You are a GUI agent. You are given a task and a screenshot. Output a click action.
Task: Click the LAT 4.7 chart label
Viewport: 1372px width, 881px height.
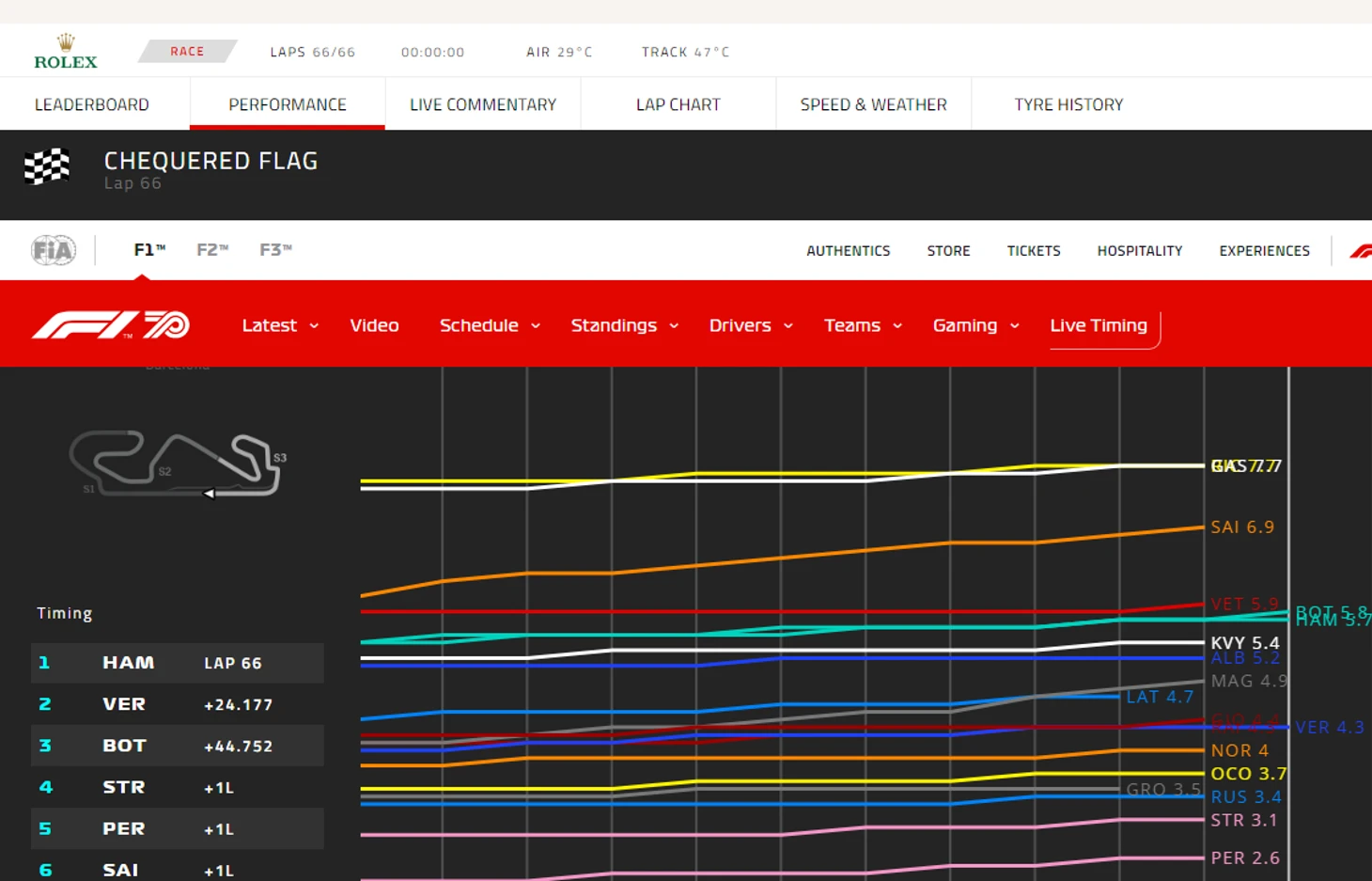[1160, 697]
